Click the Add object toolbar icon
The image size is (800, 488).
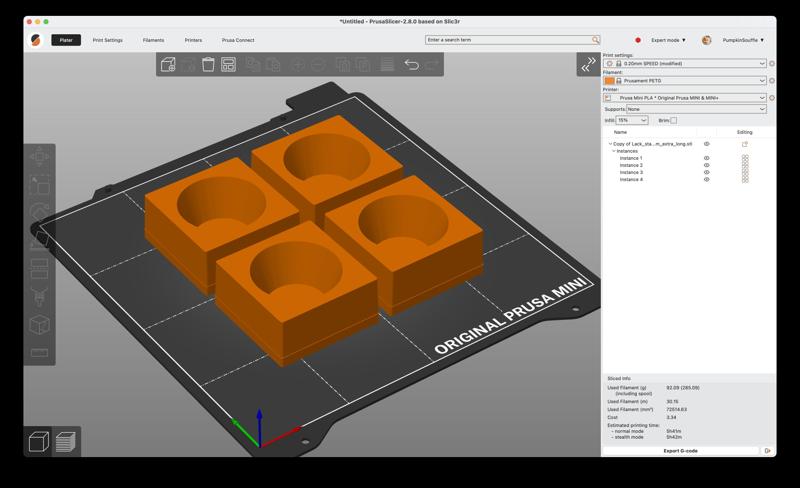(x=168, y=65)
